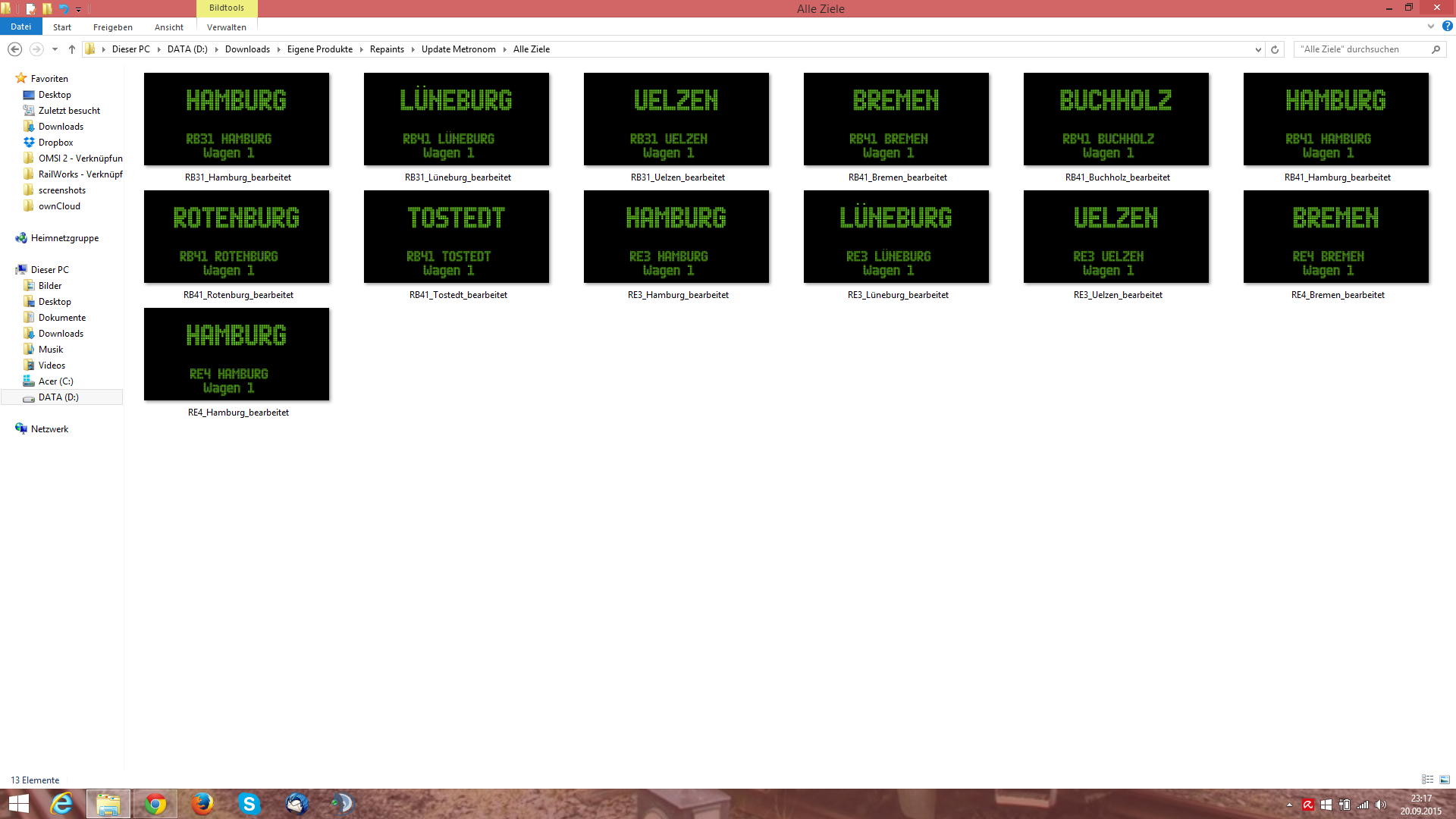
Task: Open Google Chrome from taskbar
Action: [155, 804]
